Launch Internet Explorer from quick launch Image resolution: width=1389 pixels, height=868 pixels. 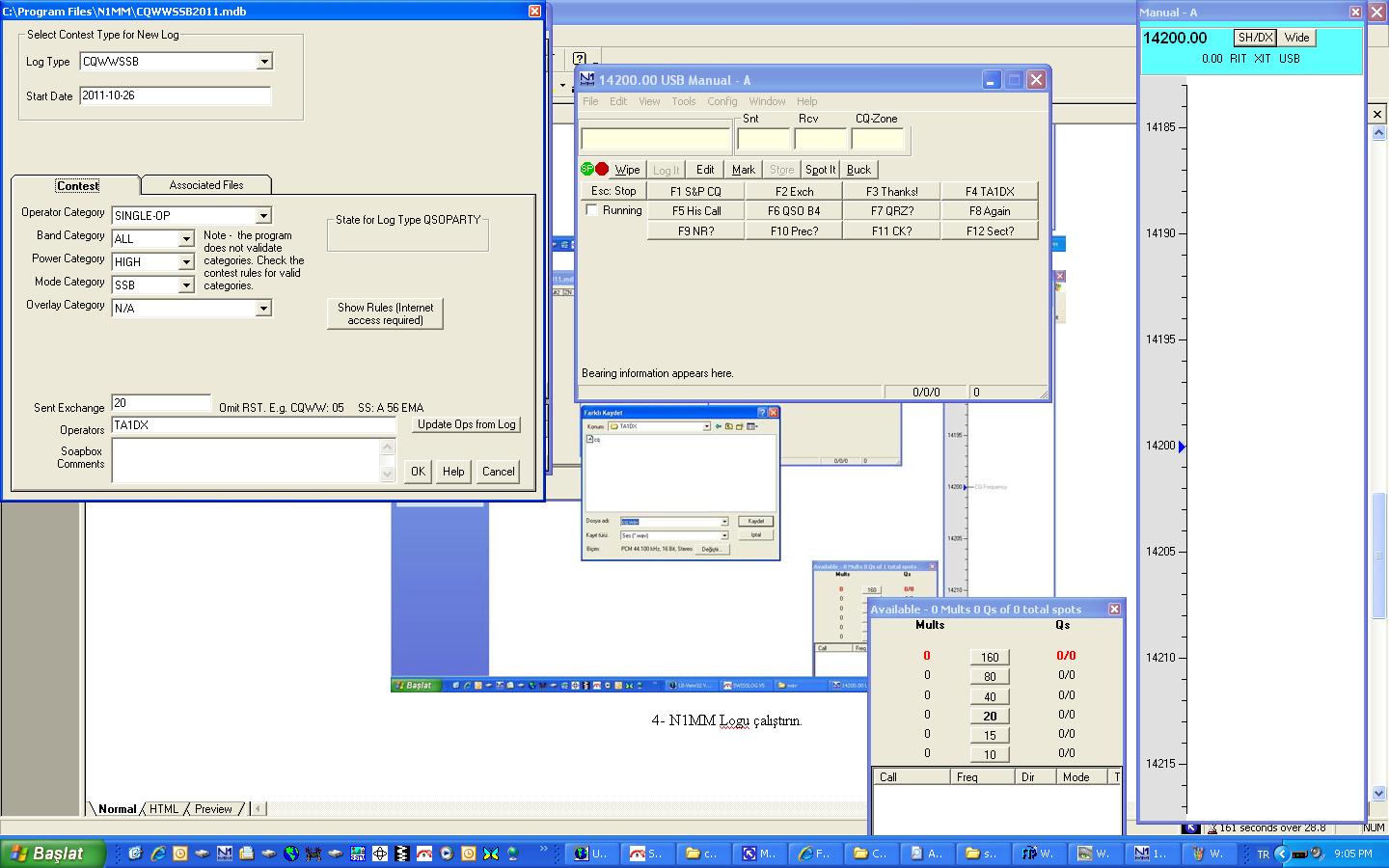[x=157, y=854]
